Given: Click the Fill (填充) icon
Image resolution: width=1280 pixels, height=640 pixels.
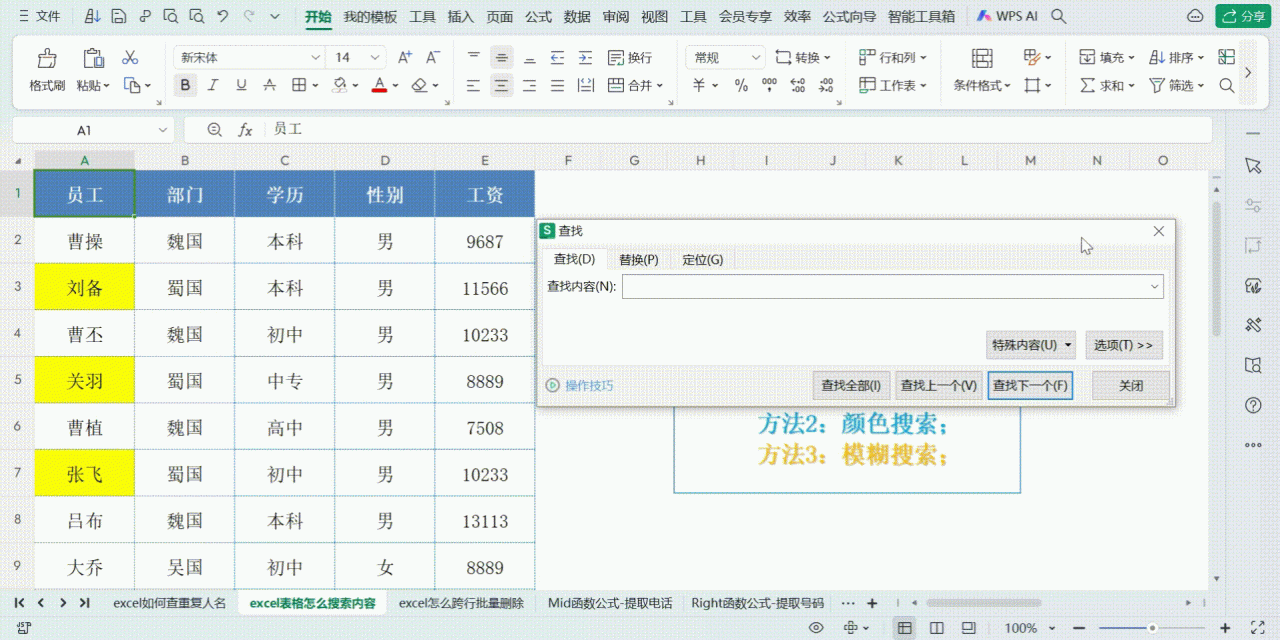Looking at the screenshot, I should (x=1087, y=58).
